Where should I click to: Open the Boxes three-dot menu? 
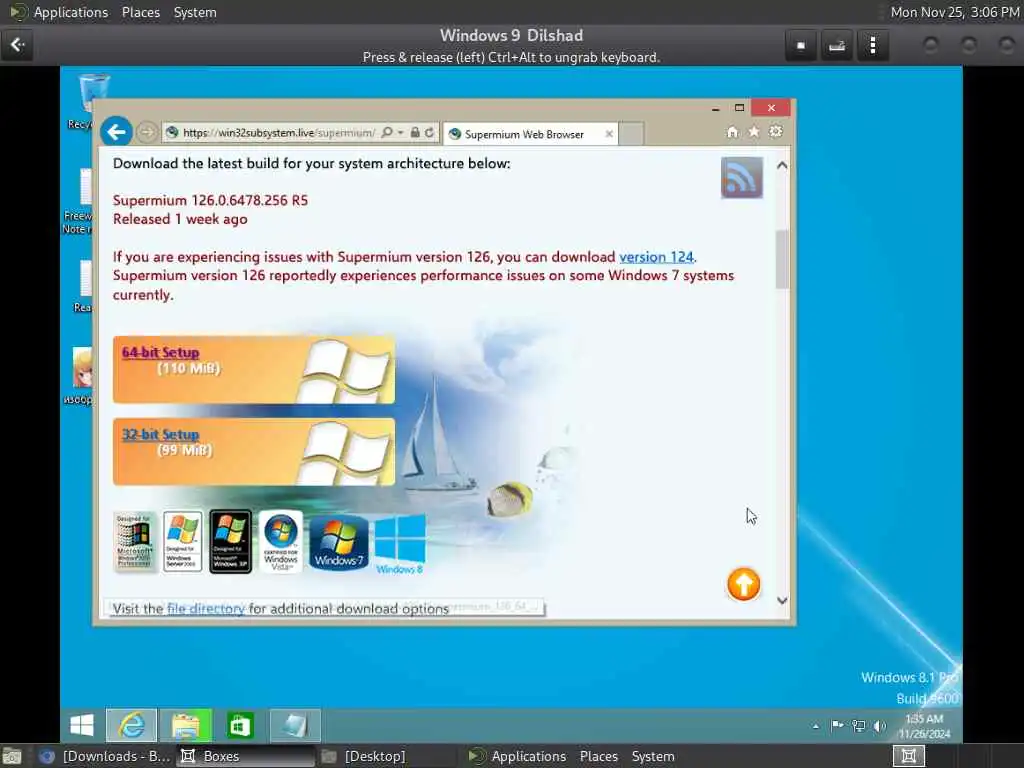click(x=873, y=46)
